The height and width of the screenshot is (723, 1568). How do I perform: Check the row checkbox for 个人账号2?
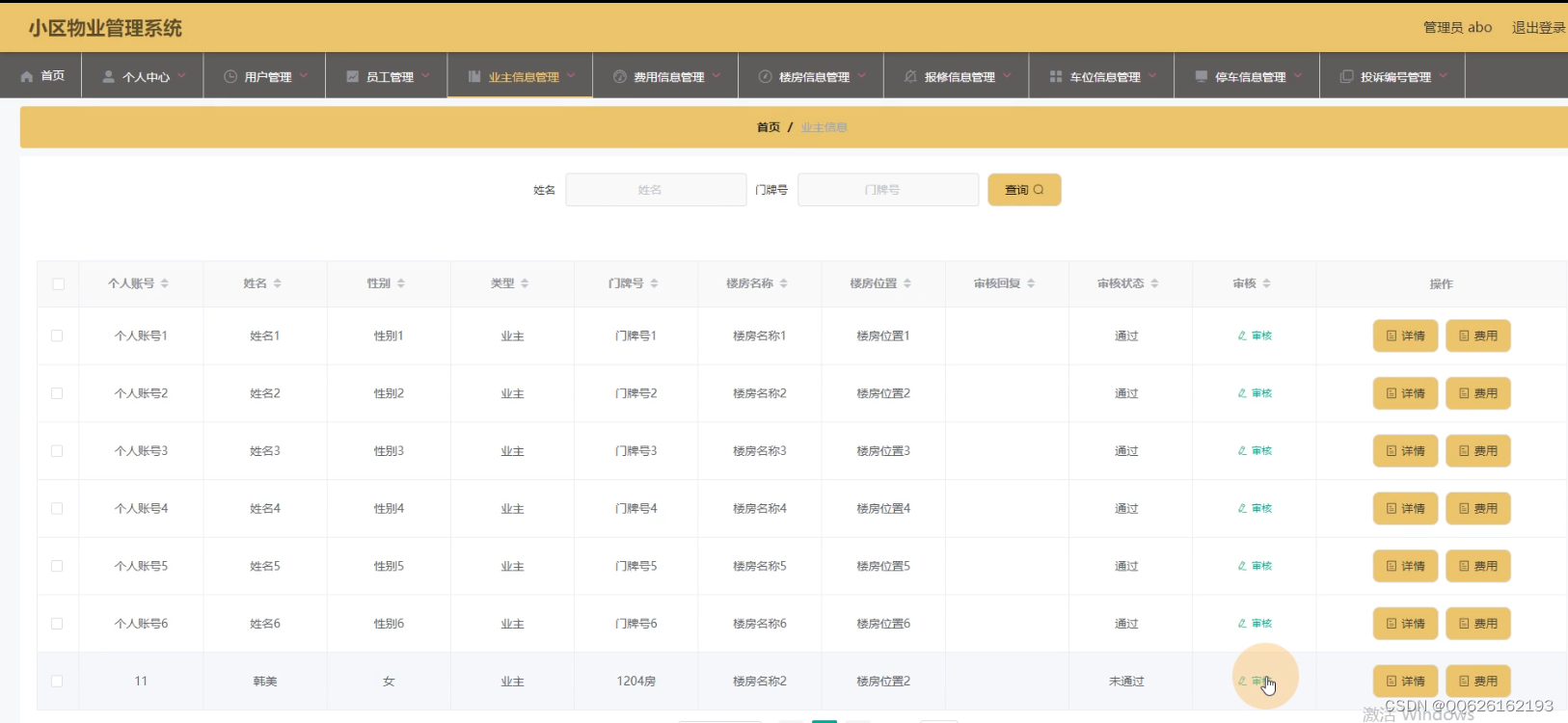coord(57,393)
